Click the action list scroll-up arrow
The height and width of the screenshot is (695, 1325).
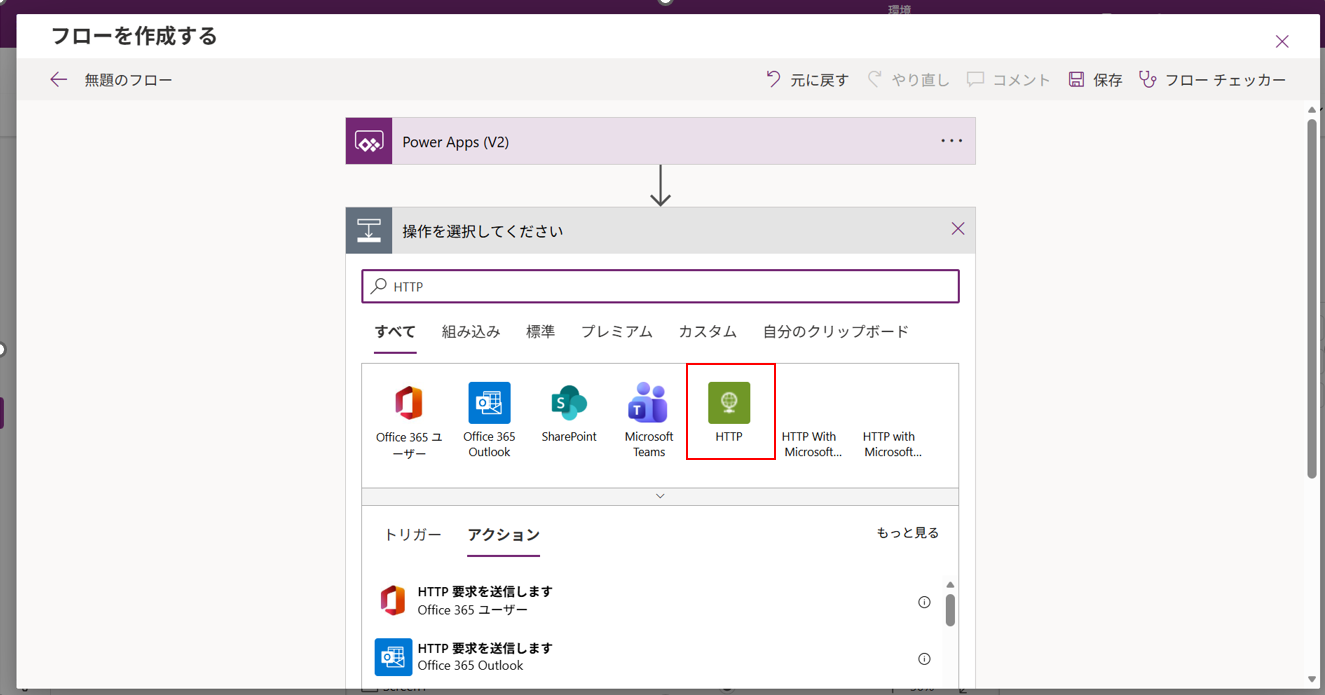(950, 585)
